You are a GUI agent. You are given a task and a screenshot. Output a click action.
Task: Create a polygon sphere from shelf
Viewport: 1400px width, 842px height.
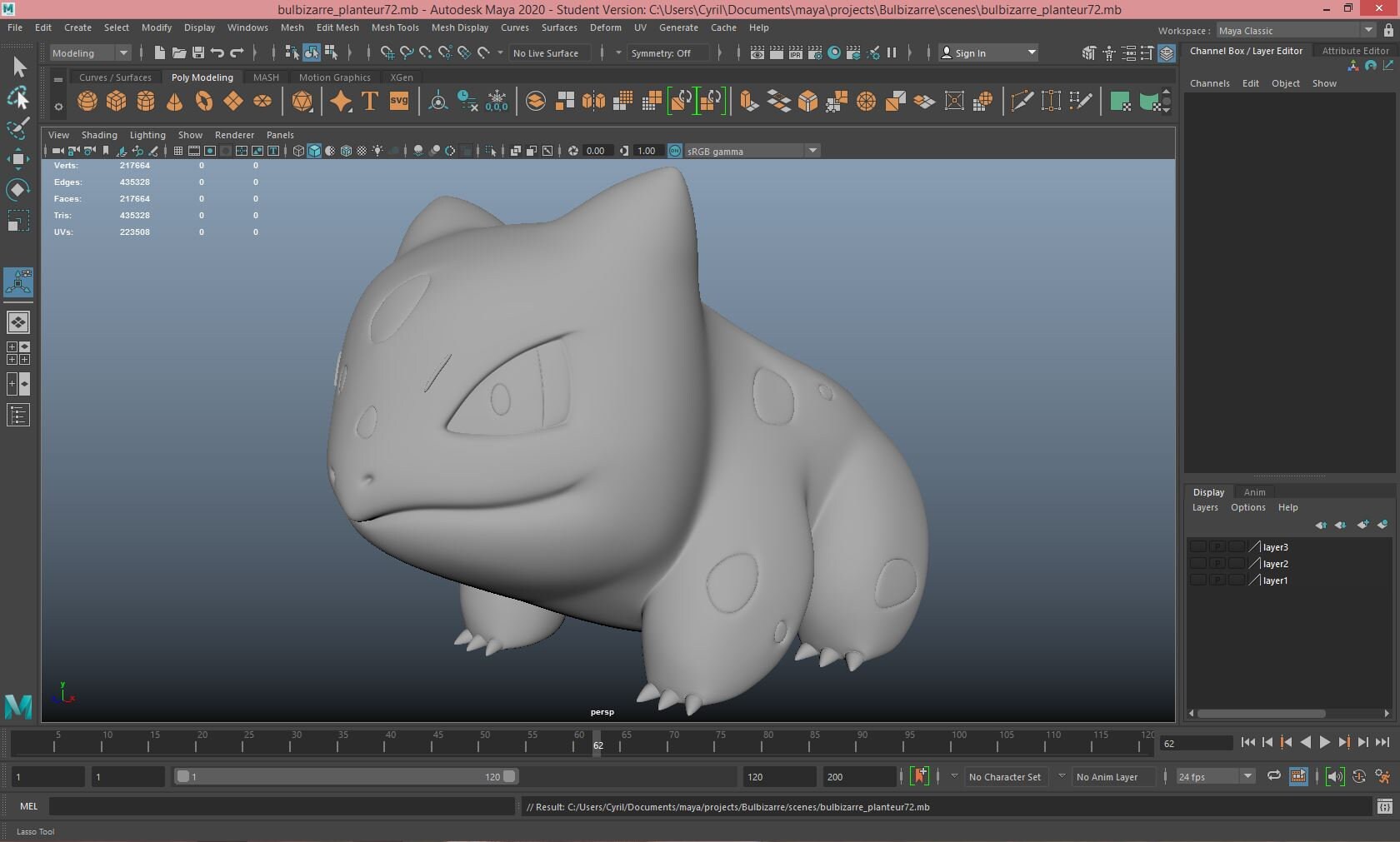87,102
